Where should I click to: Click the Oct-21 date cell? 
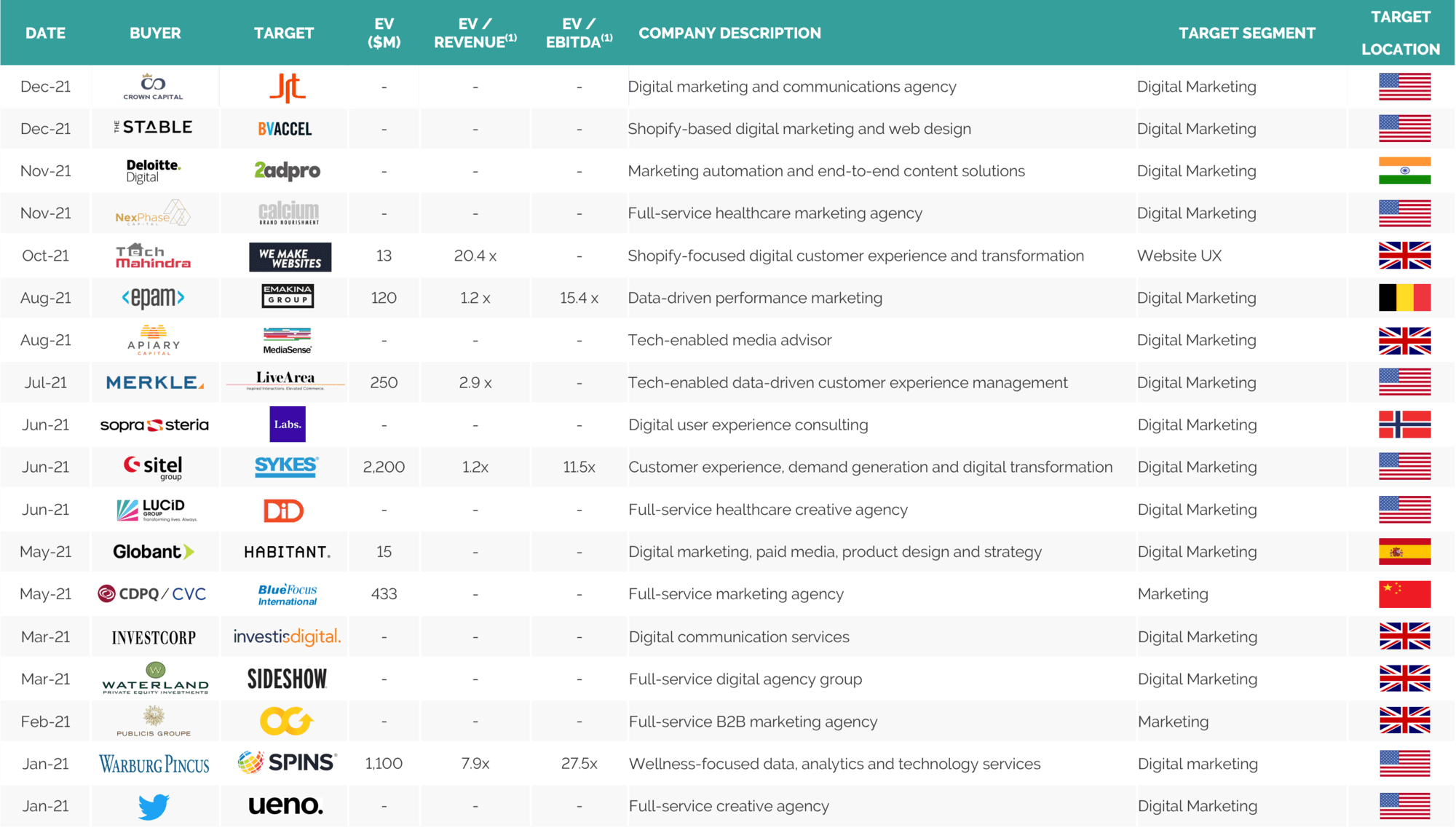click(45, 256)
